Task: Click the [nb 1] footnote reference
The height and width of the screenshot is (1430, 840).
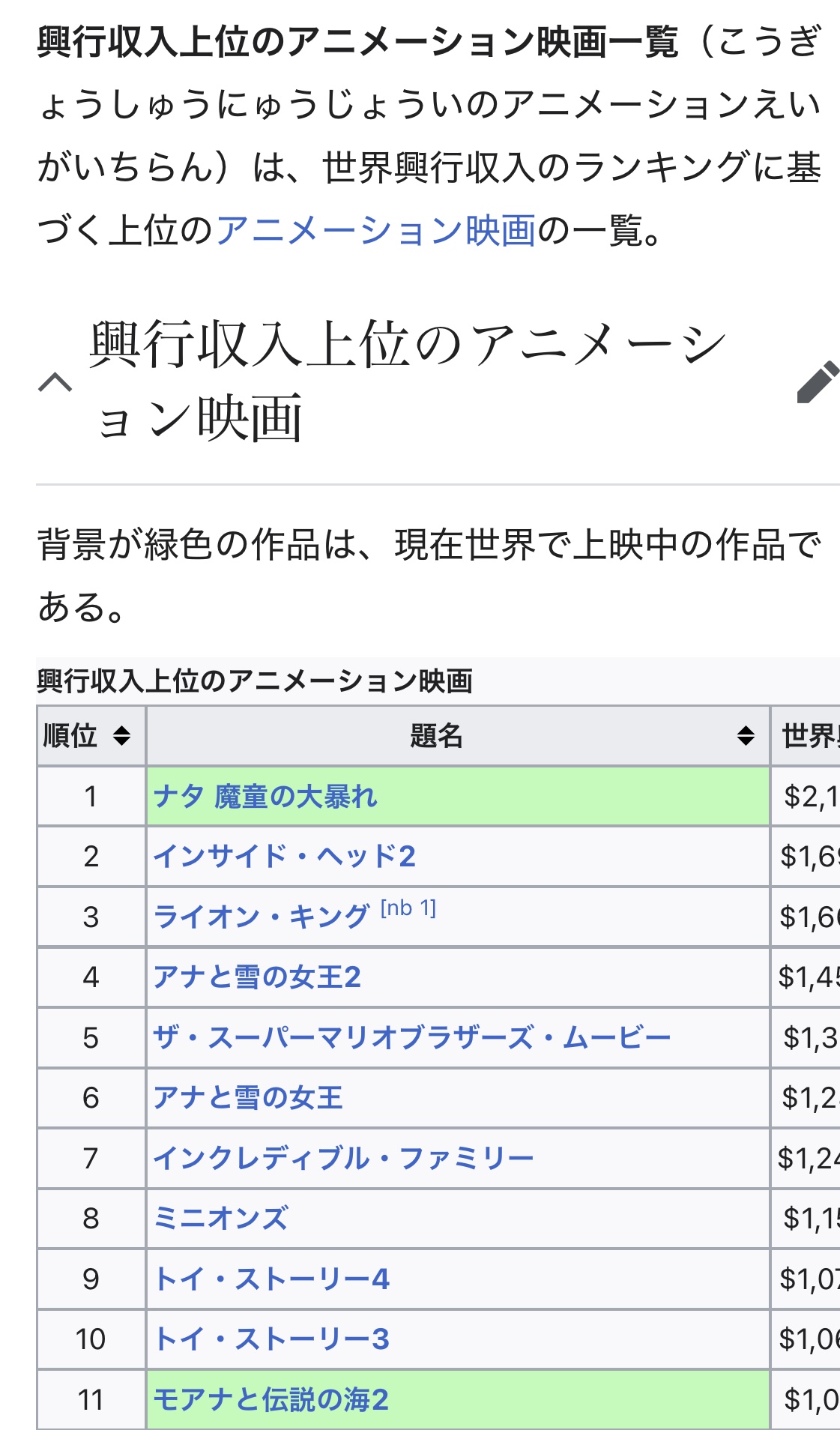Action: tap(408, 908)
